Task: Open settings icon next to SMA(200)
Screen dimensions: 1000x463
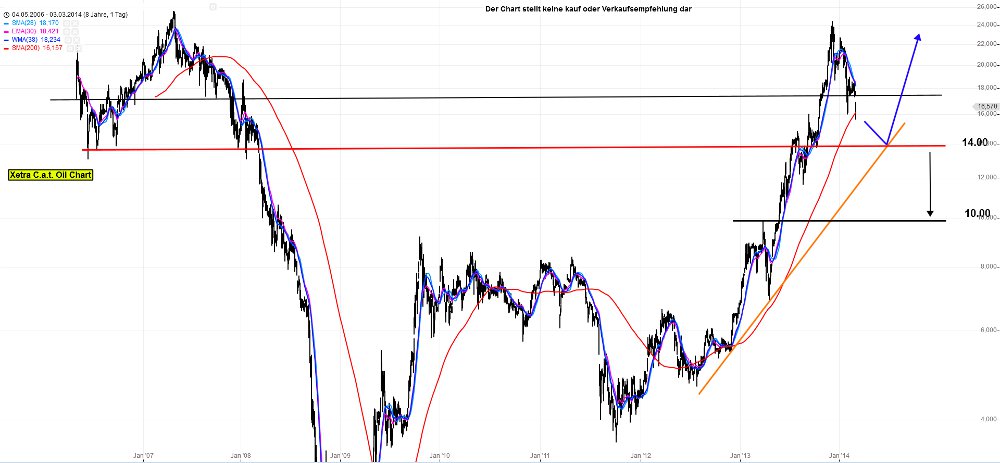Action: point(70,48)
